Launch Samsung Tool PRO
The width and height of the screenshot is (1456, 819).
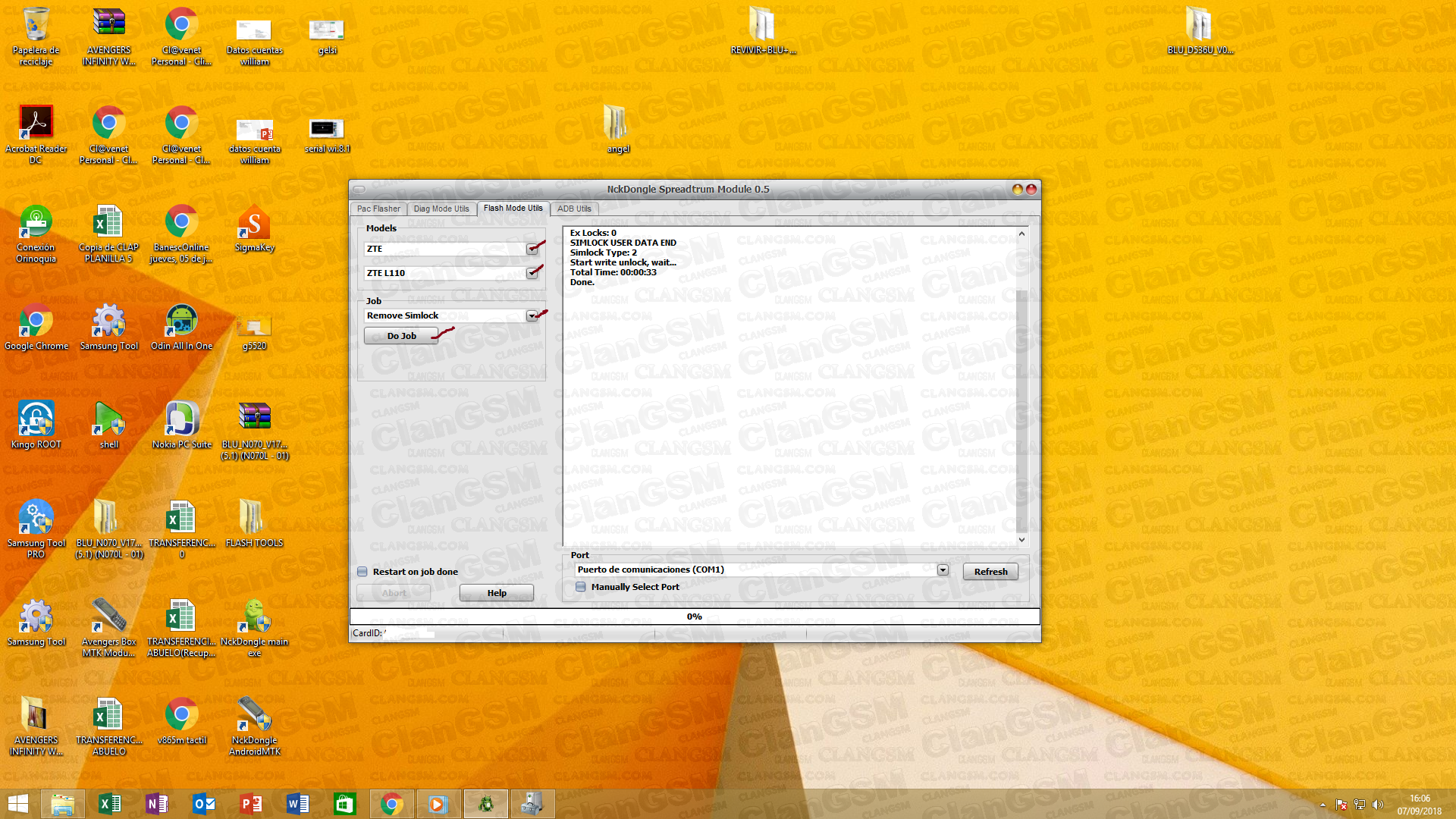[36, 529]
